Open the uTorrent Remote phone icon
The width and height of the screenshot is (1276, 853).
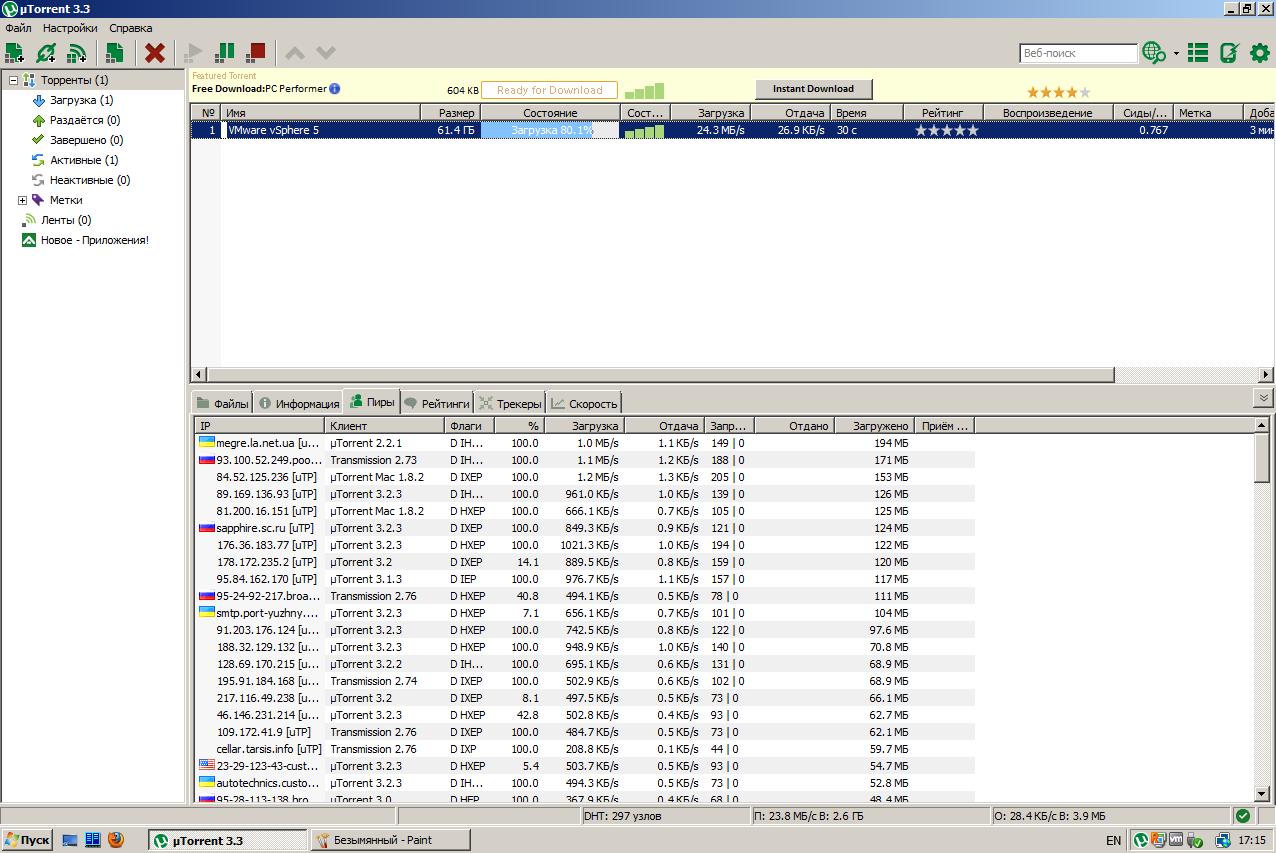point(1229,53)
